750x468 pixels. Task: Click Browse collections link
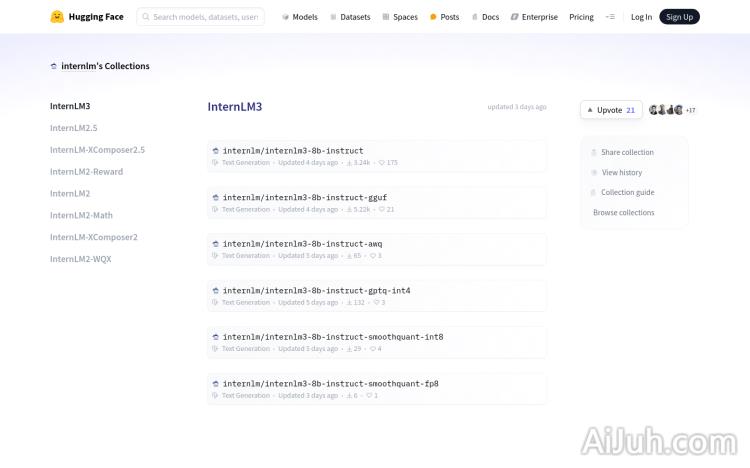623,213
